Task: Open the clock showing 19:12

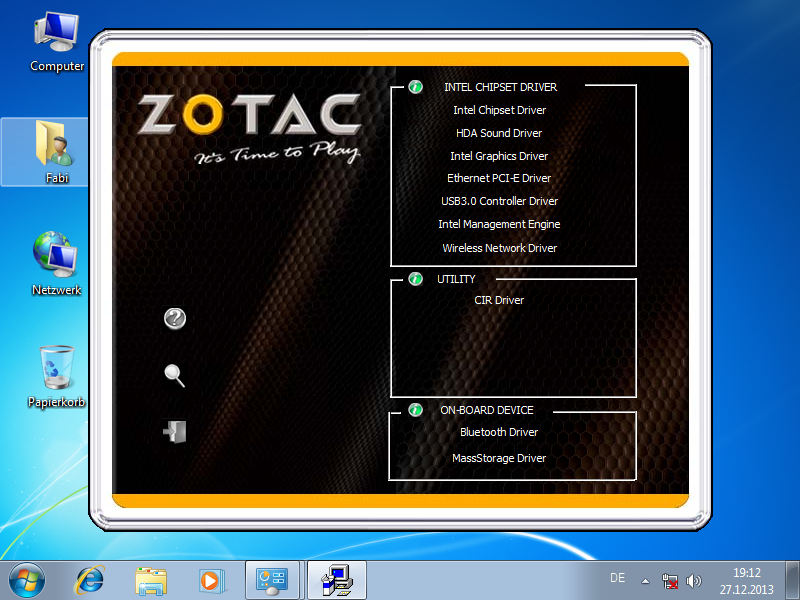Action: (x=747, y=581)
